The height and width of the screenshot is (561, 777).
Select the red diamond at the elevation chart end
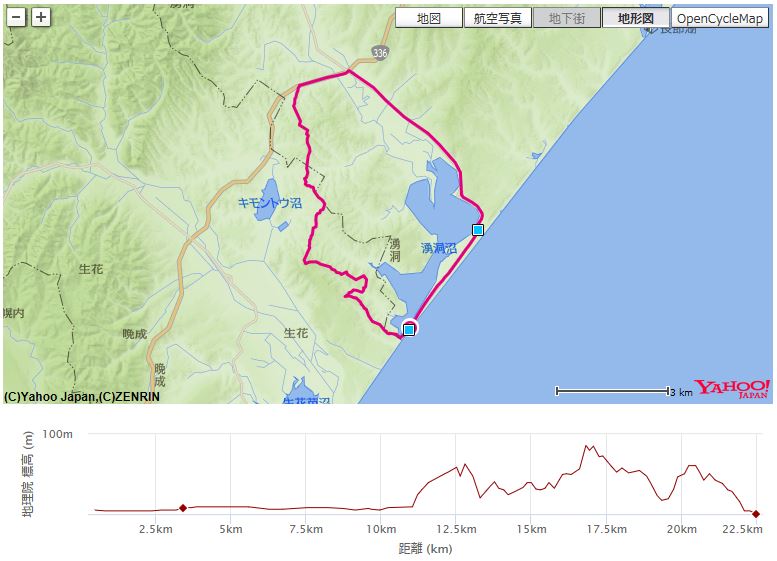click(x=756, y=514)
